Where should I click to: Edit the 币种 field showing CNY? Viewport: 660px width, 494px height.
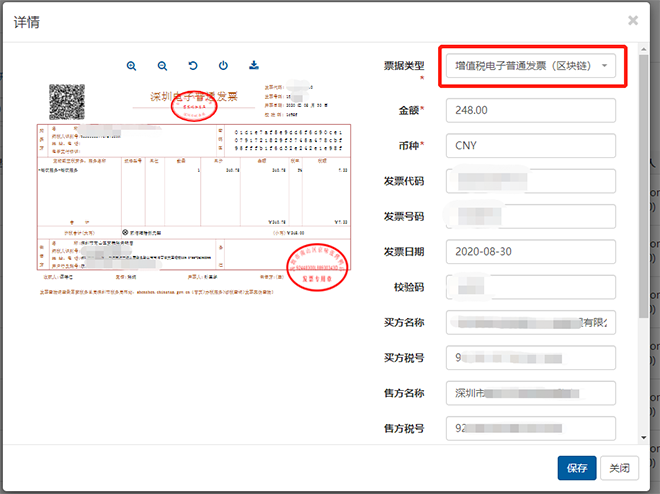pos(531,146)
